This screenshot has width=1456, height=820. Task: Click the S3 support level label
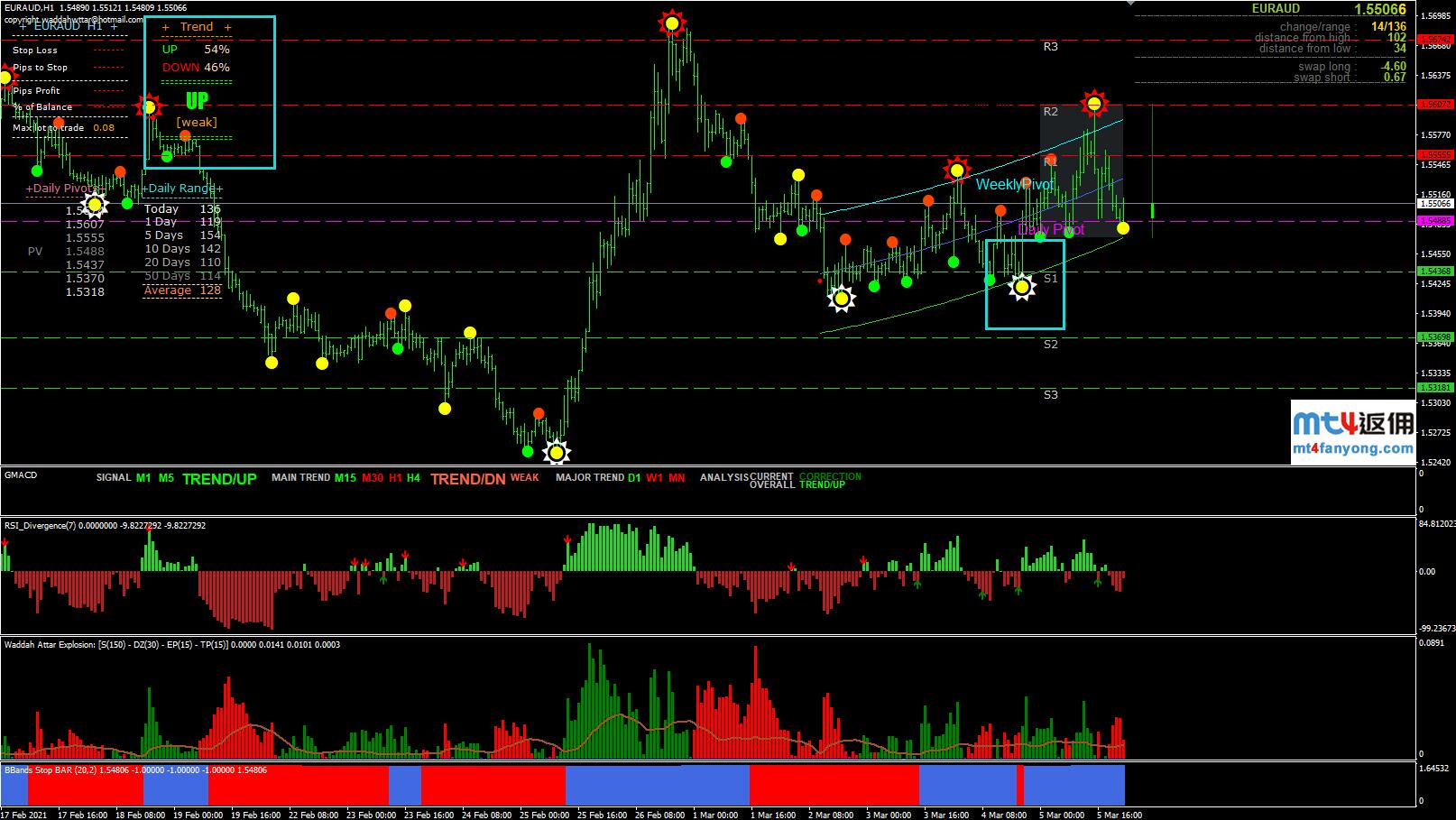pyautogui.click(x=1050, y=394)
